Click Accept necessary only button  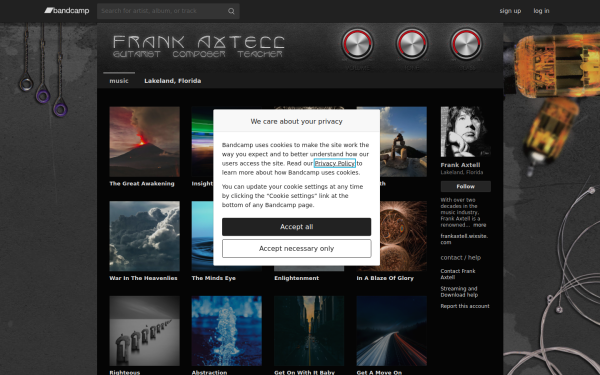coord(297,249)
